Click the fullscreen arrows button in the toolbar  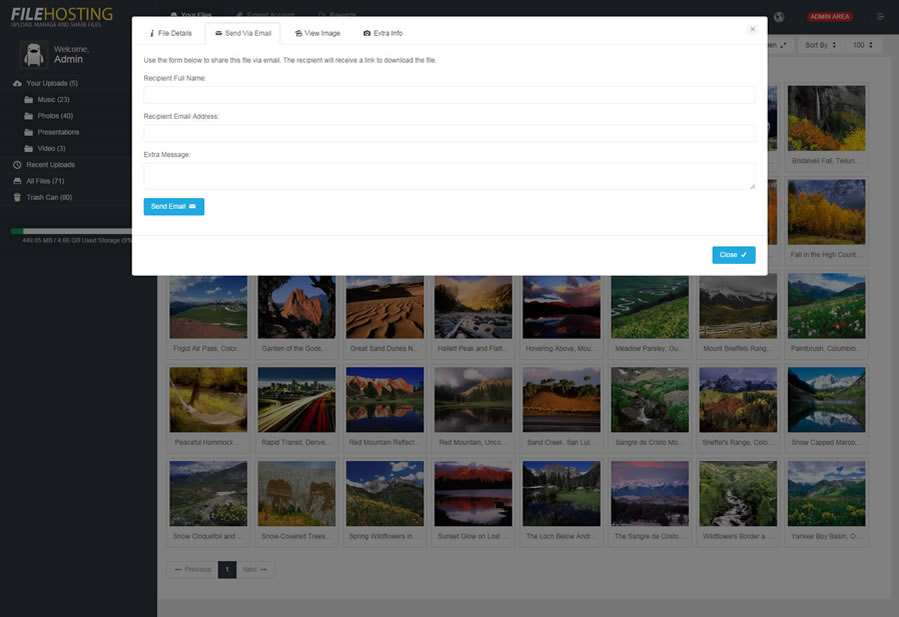(781, 45)
